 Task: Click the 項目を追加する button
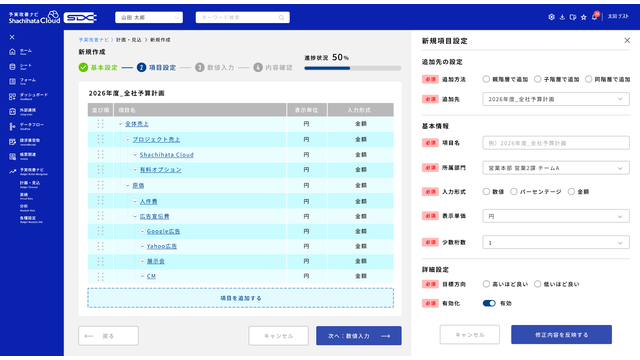tap(240, 298)
